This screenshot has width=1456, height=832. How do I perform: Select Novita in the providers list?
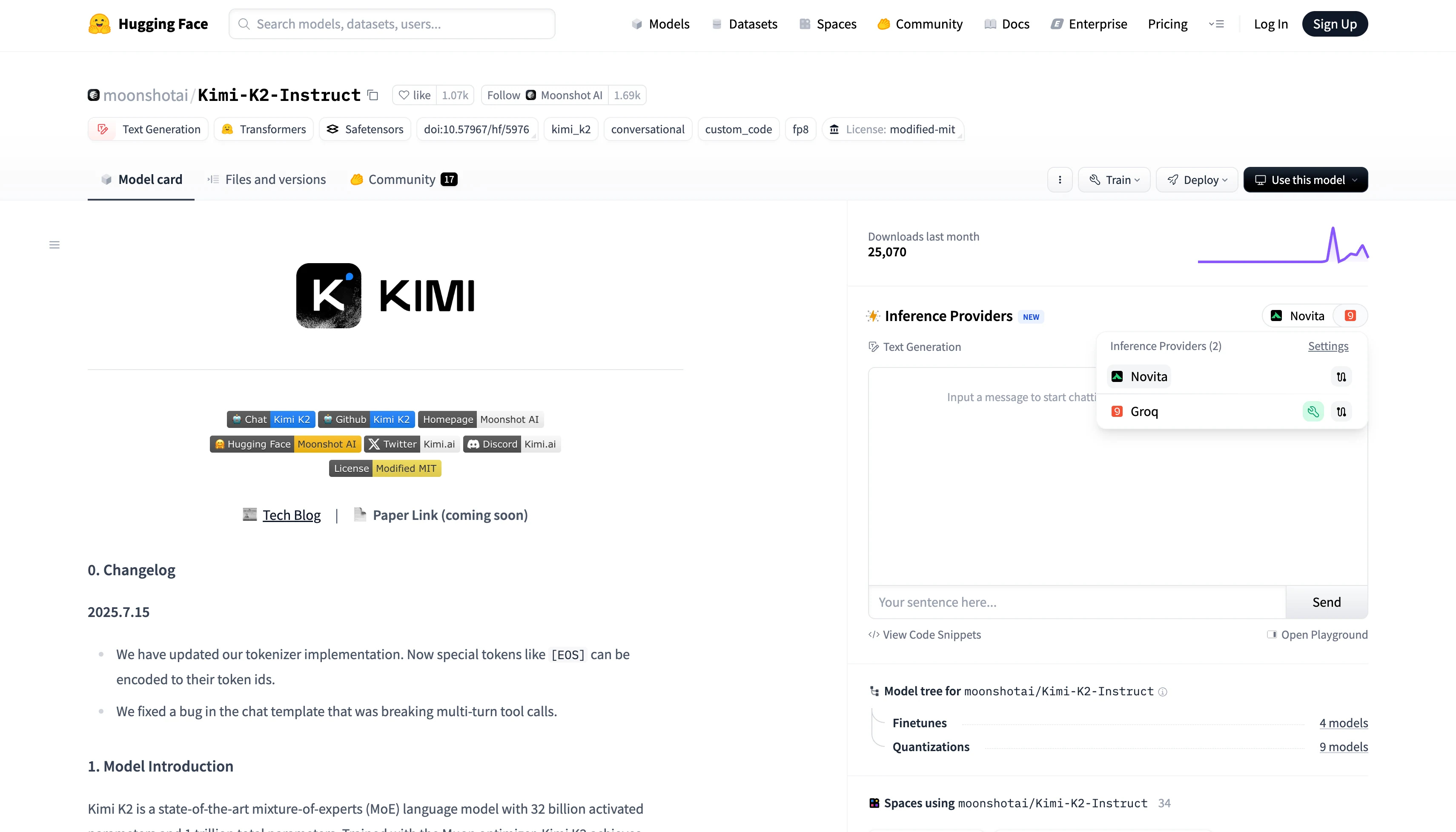(x=1139, y=376)
